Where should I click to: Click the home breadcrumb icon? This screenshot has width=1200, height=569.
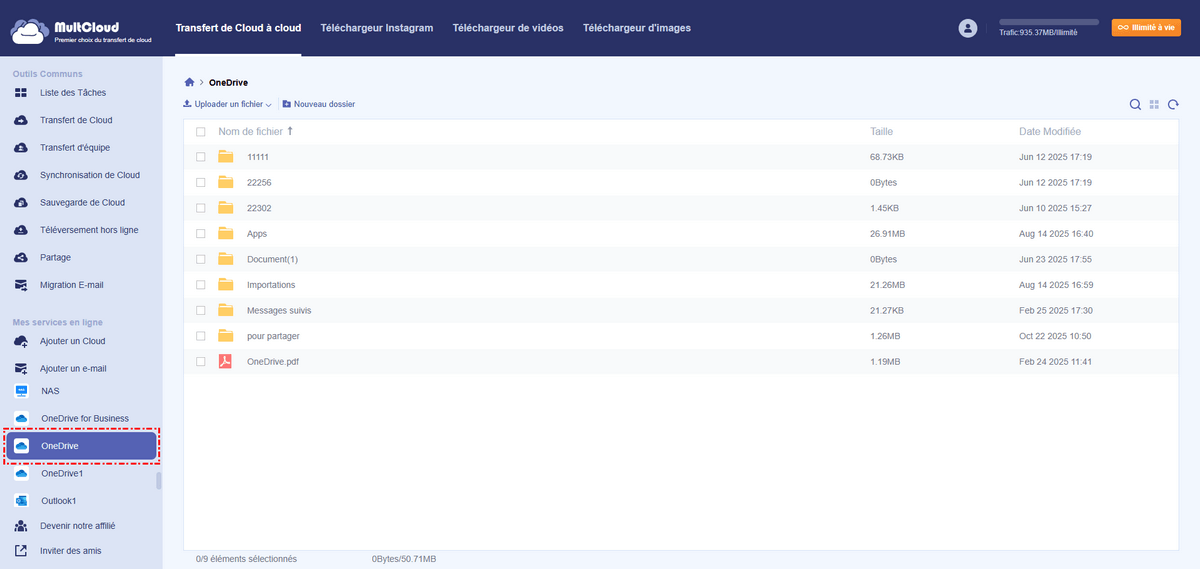189,82
